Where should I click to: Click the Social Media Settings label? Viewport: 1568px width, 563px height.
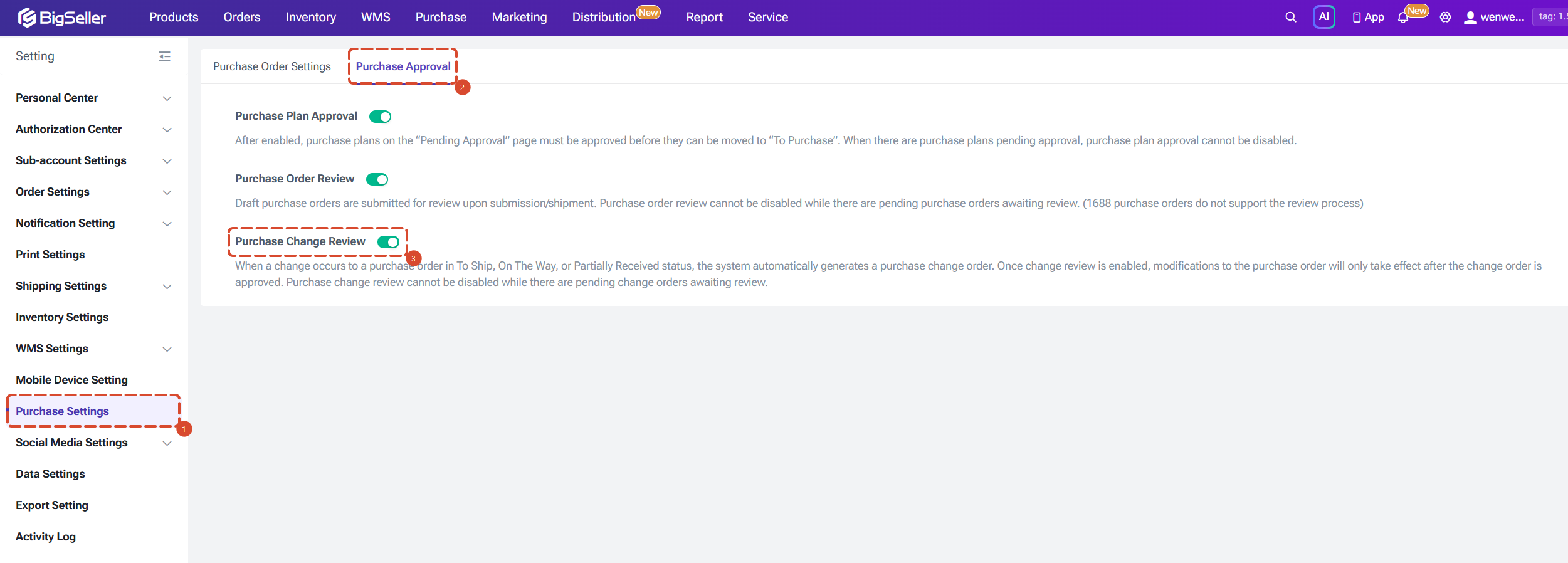pos(71,443)
